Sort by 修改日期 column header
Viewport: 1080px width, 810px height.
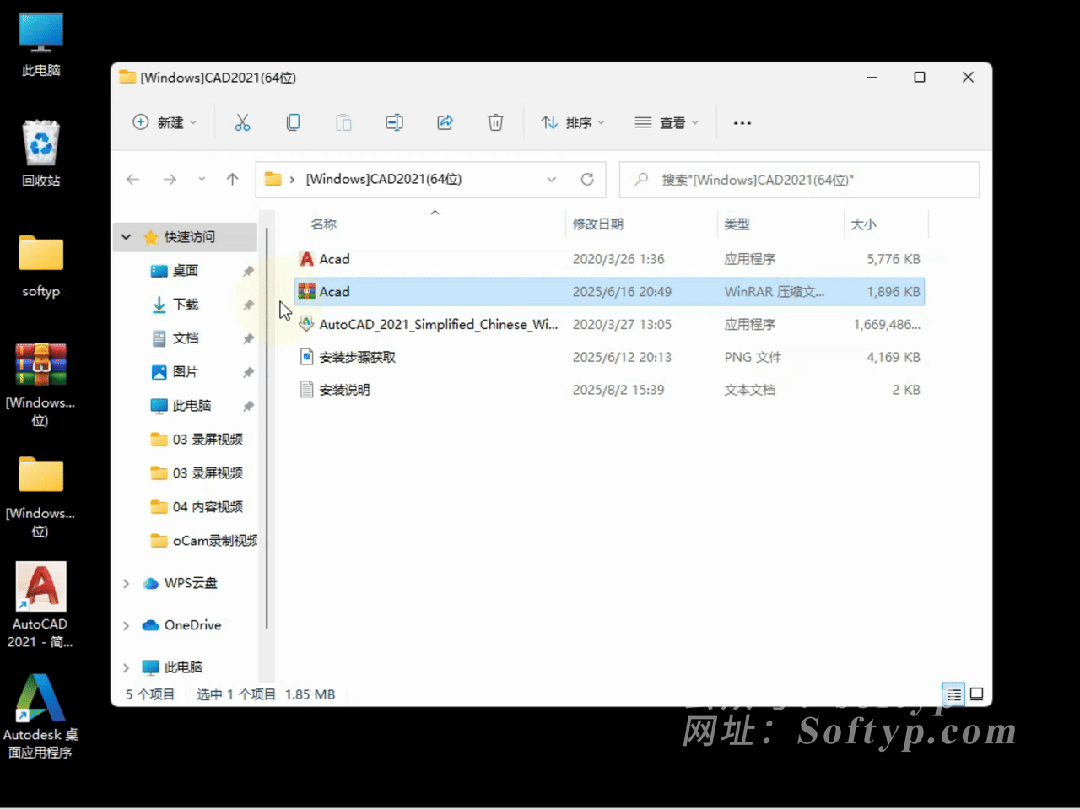click(x=598, y=224)
